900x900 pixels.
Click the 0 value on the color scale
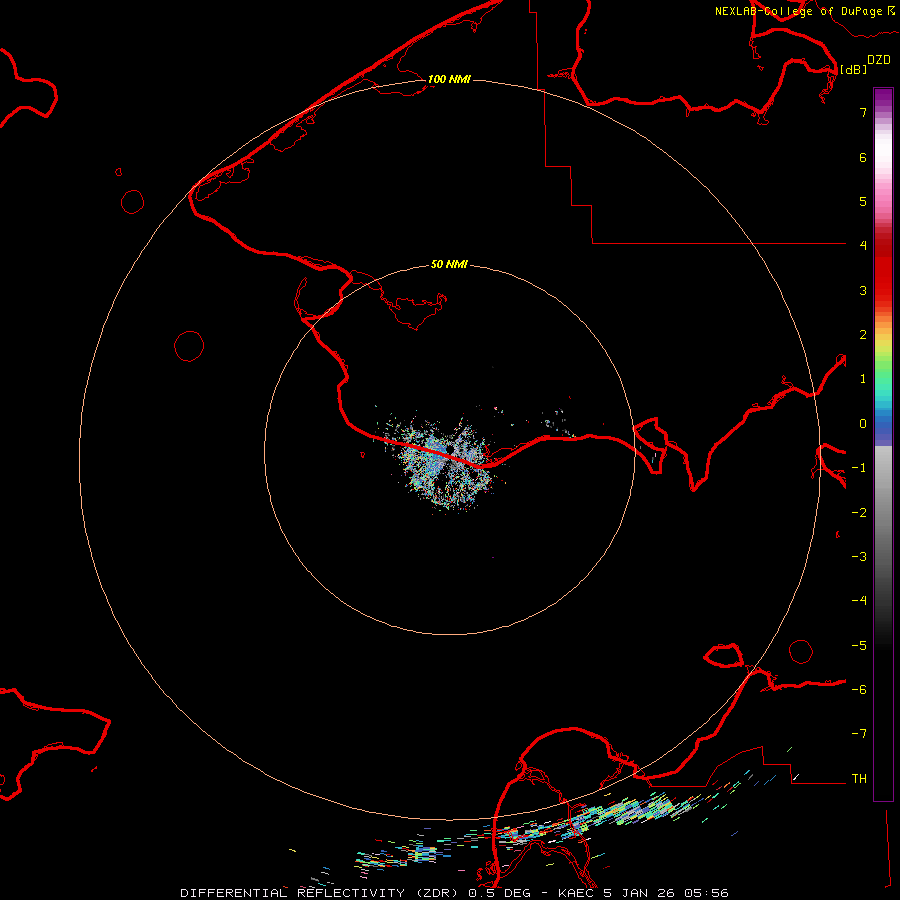click(x=863, y=424)
